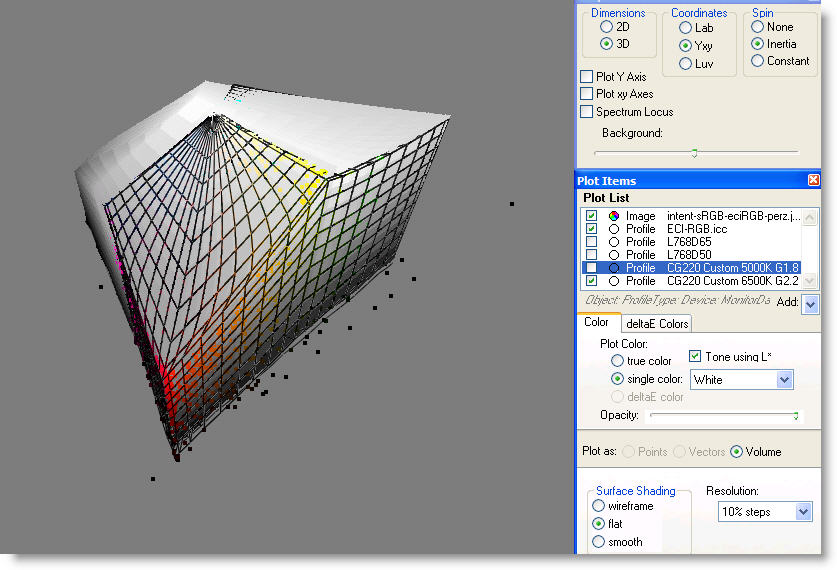This screenshot has height=570, width=837.
Task: Select the Color tab
Action: coord(597,323)
